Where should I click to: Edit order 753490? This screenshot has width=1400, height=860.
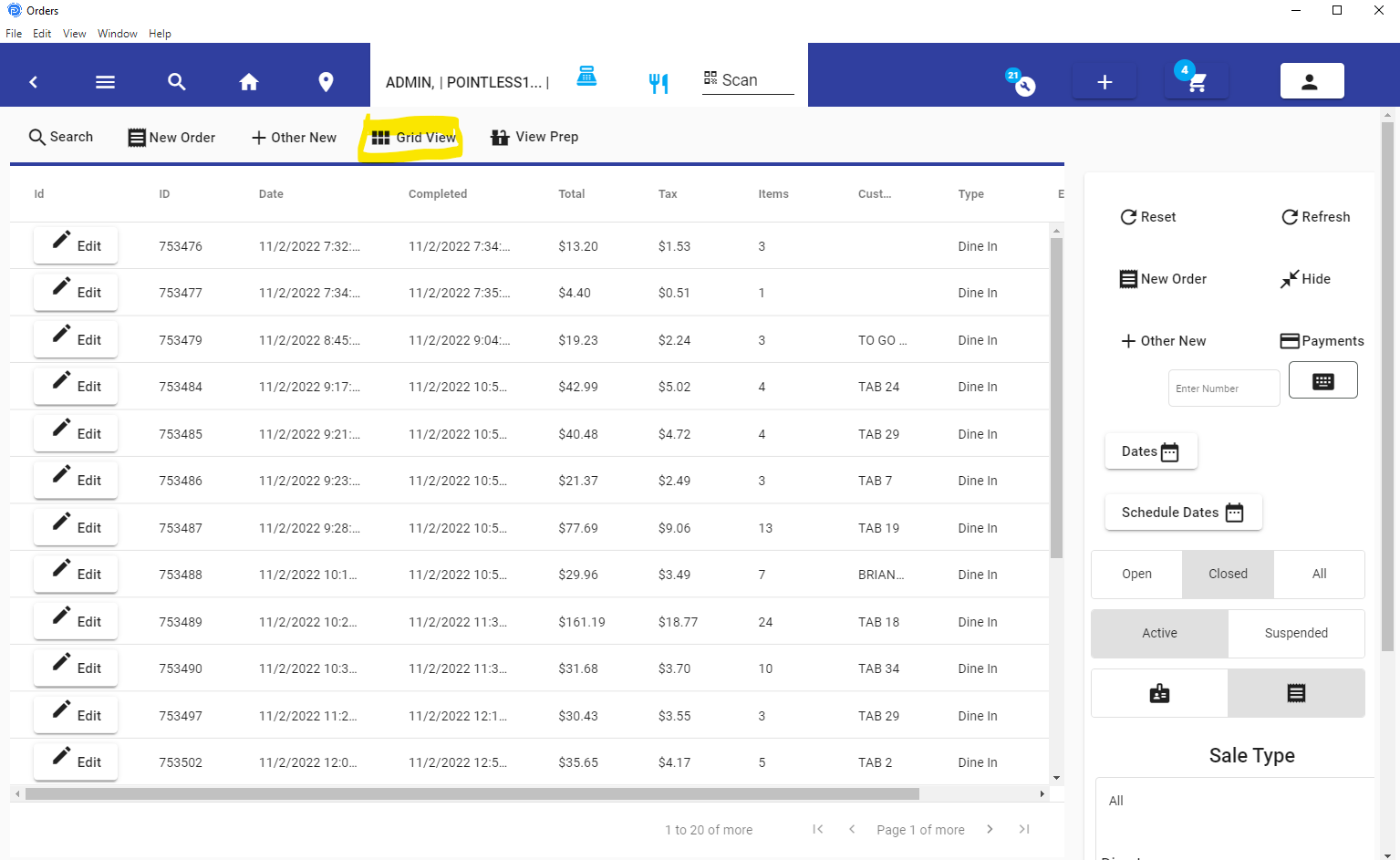click(x=76, y=668)
